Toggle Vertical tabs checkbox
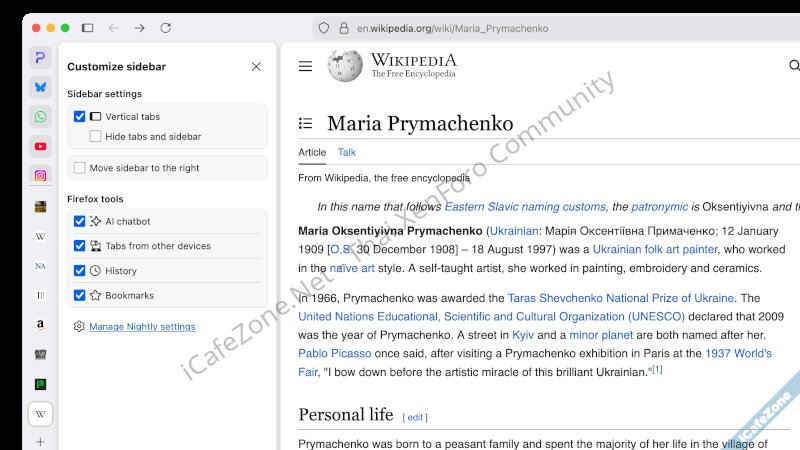 80,116
